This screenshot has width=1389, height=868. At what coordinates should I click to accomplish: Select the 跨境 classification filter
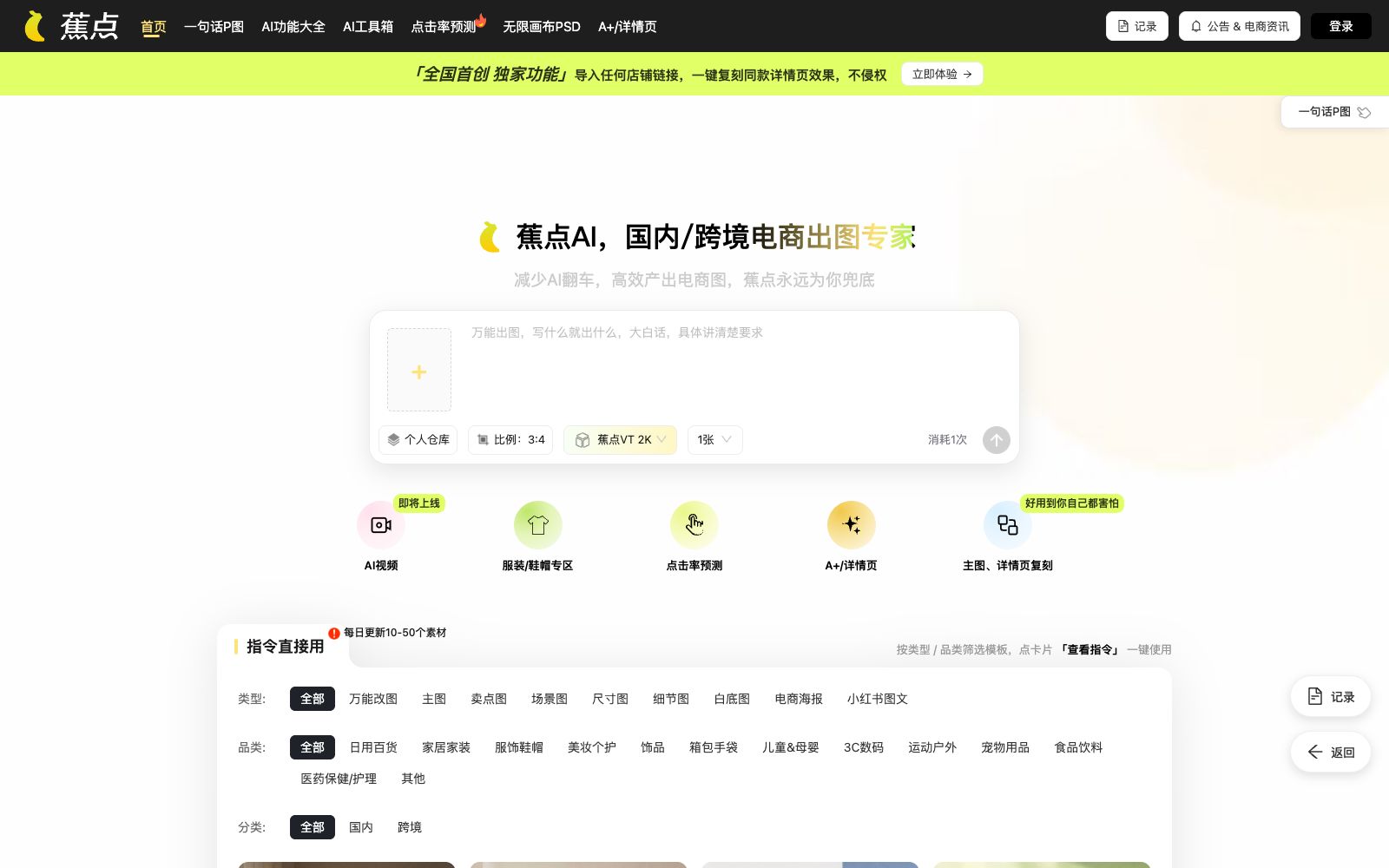[410, 827]
